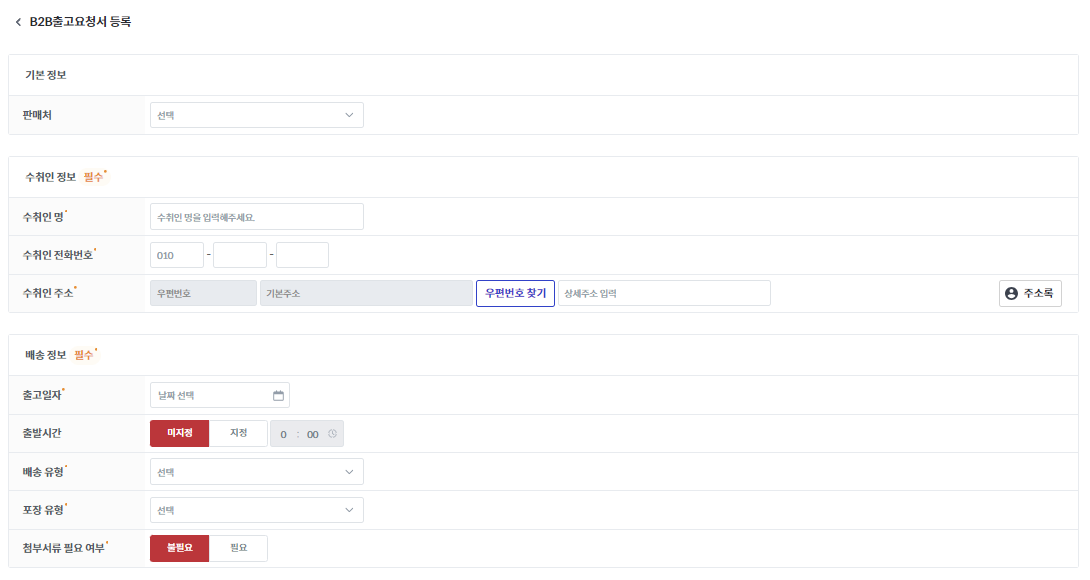Image resolution: width=1090 pixels, height=580 pixels.
Task: Click the clock icon in 출발시간 time field
Action: click(x=332, y=434)
